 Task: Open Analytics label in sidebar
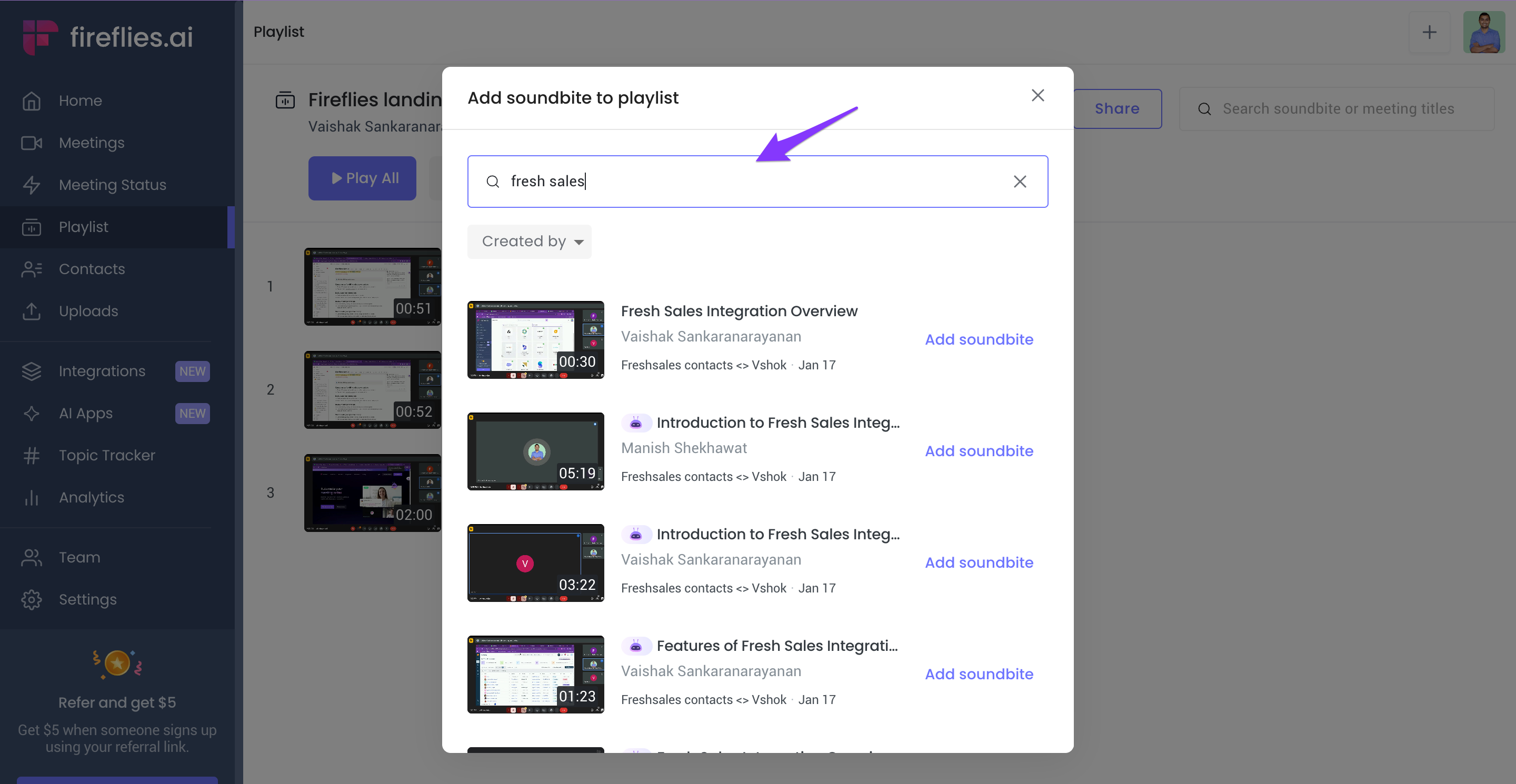click(91, 498)
